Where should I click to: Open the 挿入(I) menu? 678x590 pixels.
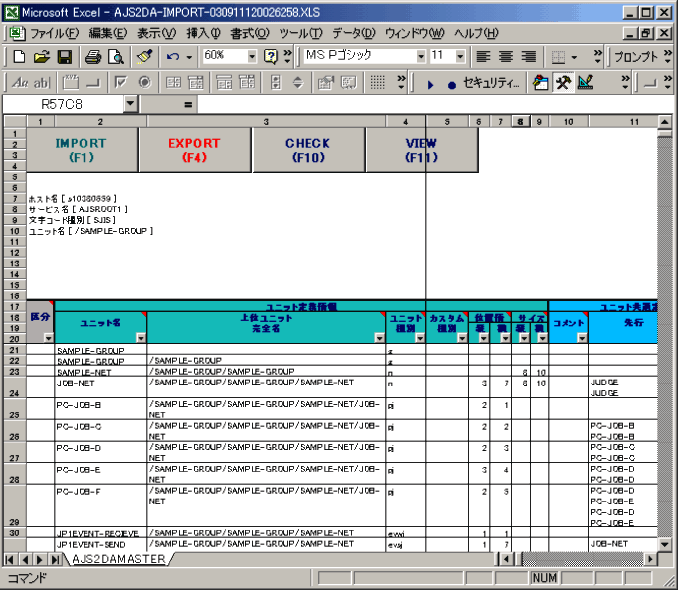click(203, 33)
